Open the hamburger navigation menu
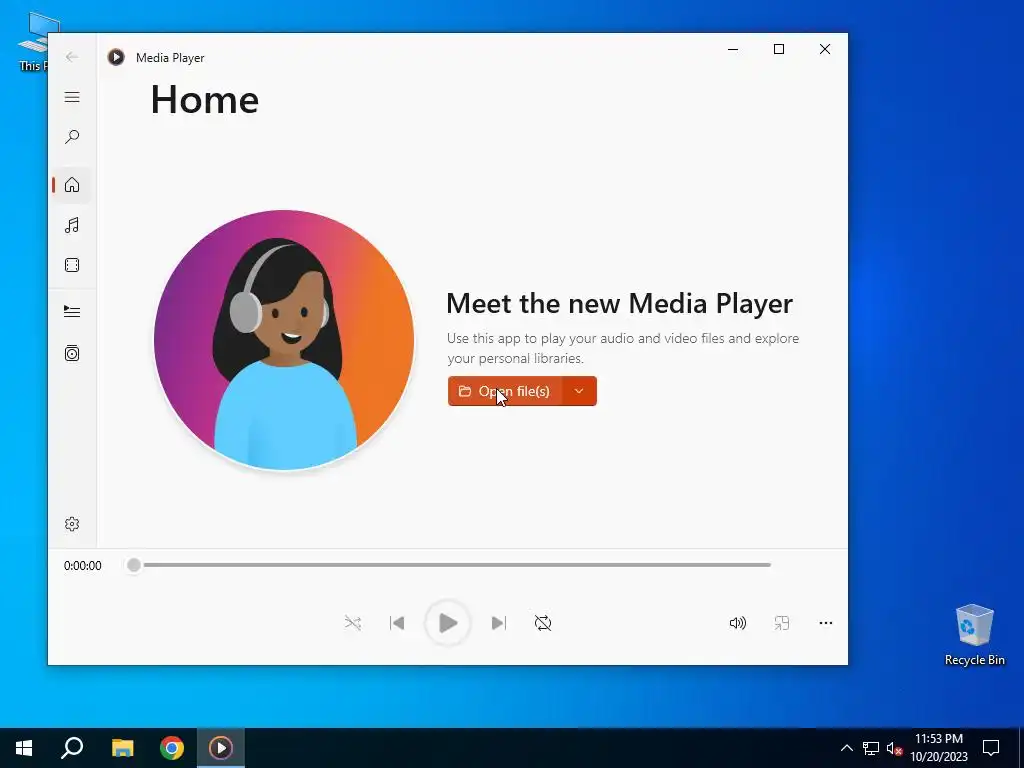This screenshot has height=768, width=1024. (x=72, y=97)
